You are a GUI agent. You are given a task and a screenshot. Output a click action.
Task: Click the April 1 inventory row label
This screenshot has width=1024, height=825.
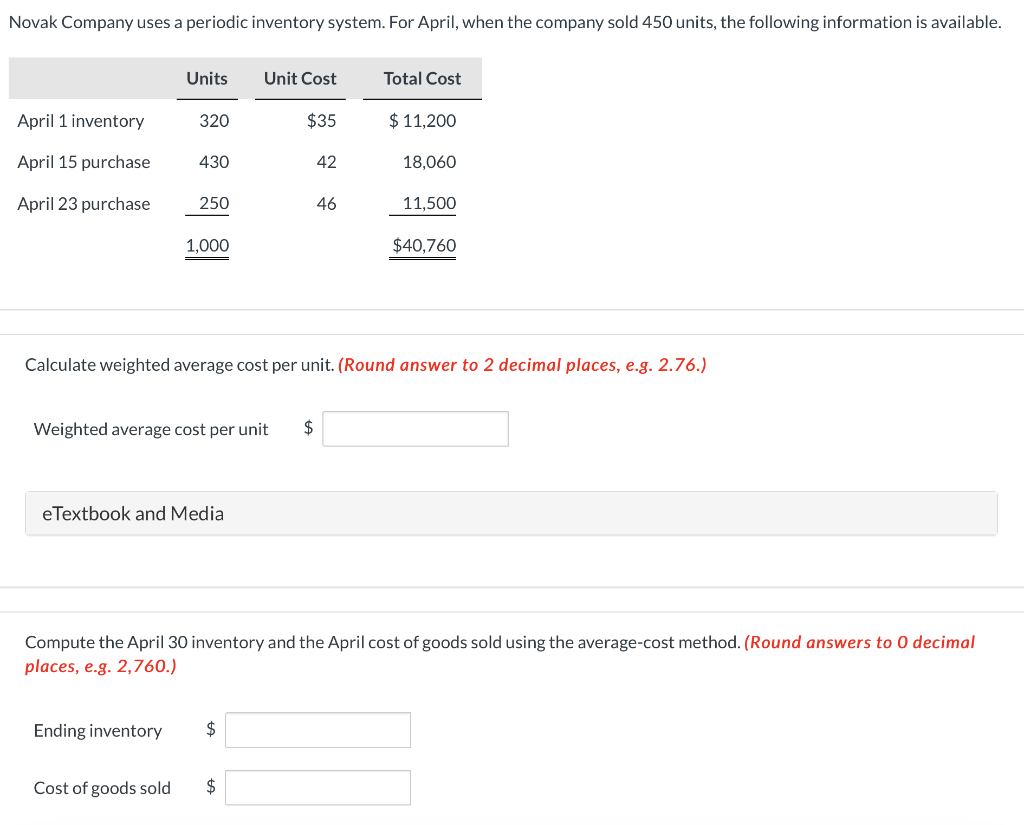(81, 121)
